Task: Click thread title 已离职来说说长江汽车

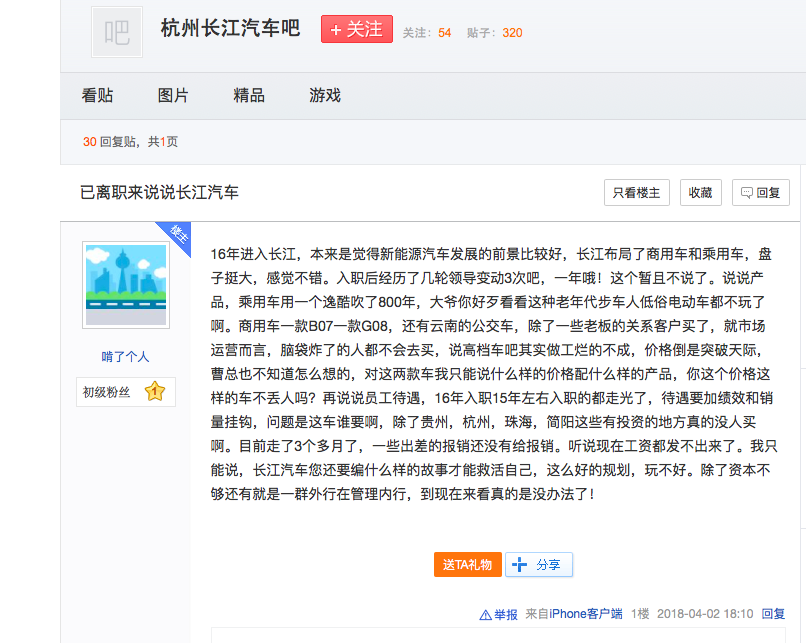Action: coord(159,193)
